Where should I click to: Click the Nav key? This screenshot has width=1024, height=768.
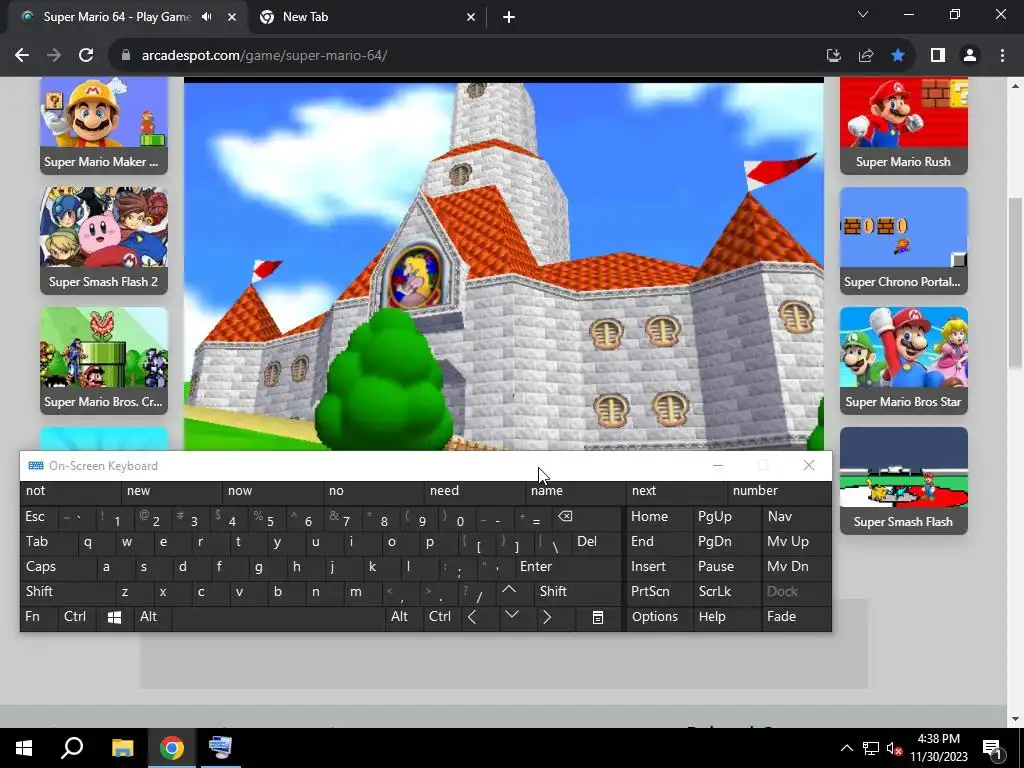(x=795, y=517)
